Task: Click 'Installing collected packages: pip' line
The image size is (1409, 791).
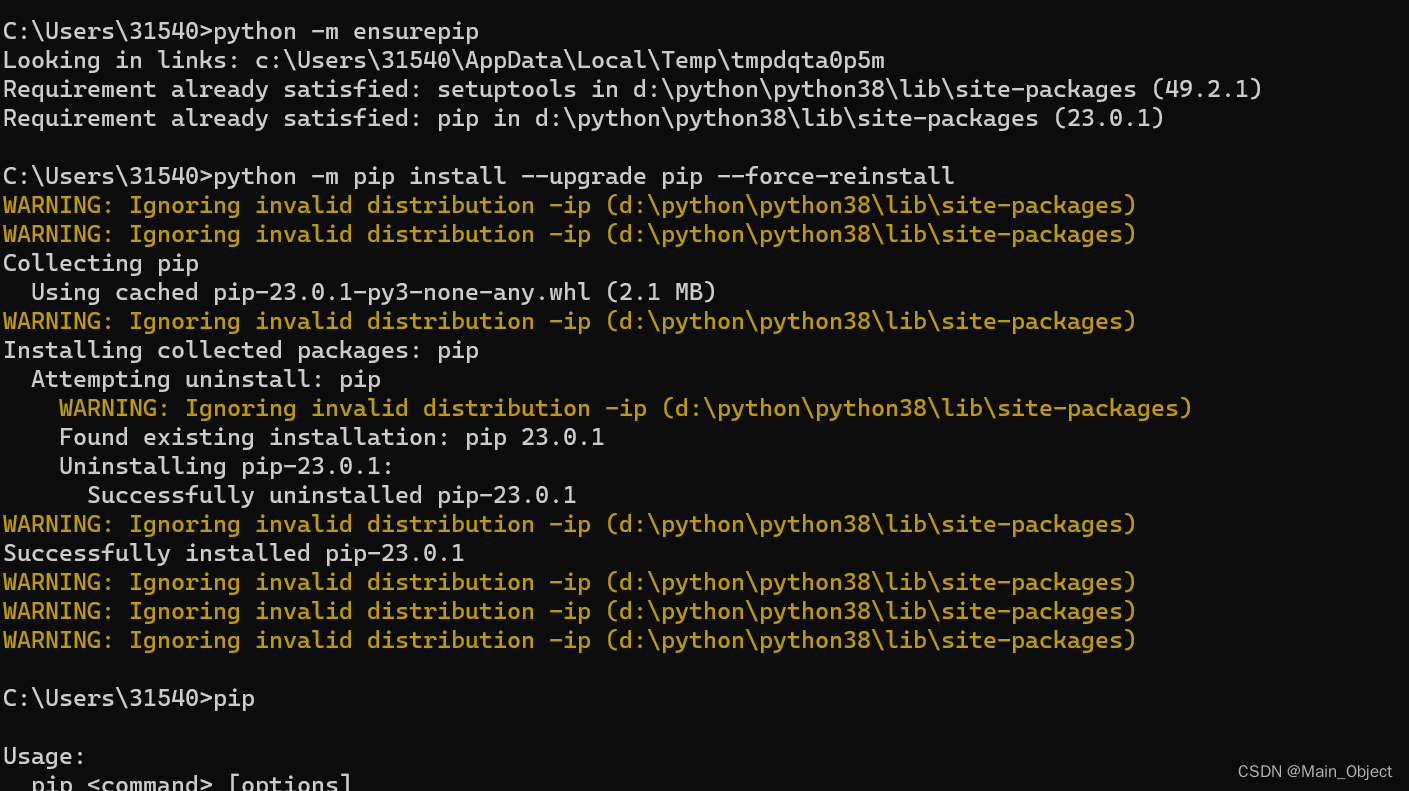Action: pyautogui.click(x=241, y=350)
